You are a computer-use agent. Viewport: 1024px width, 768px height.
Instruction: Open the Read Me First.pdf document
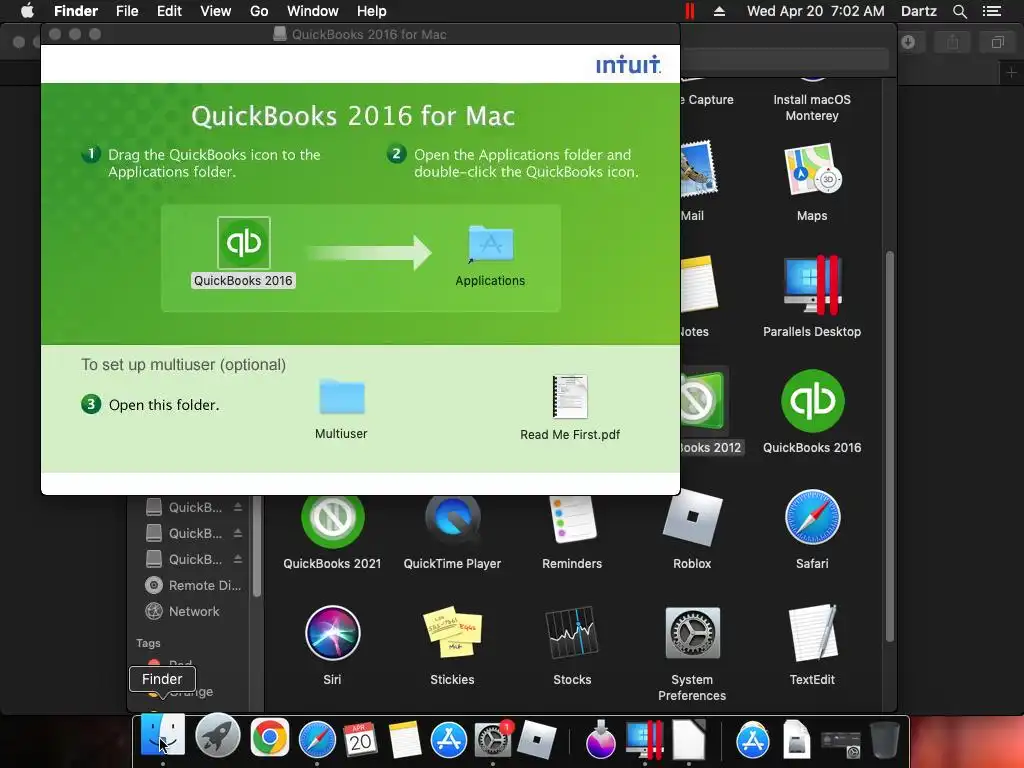coord(570,396)
